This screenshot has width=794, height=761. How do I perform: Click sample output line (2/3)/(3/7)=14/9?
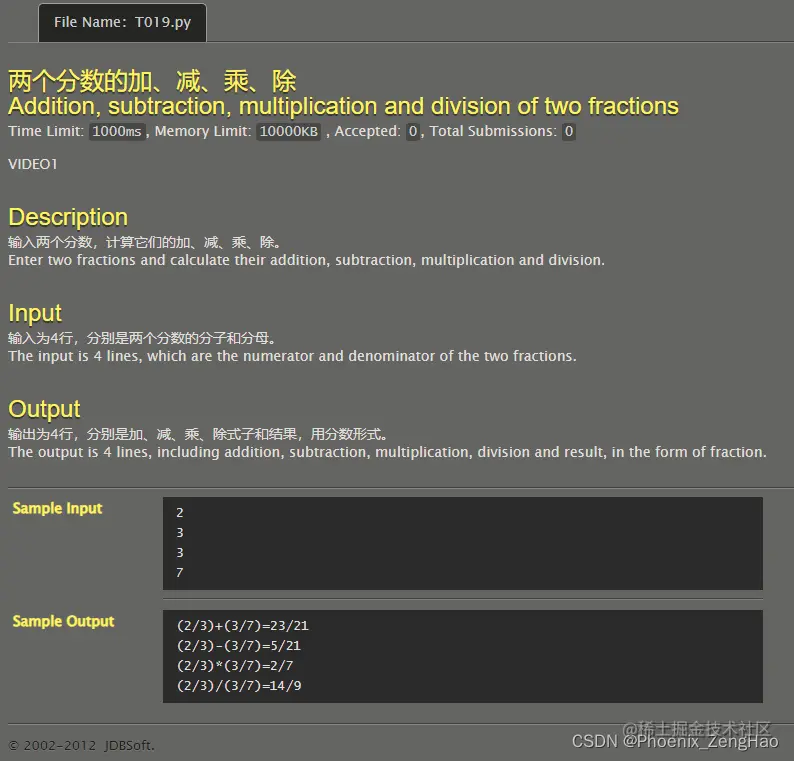coord(239,686)
